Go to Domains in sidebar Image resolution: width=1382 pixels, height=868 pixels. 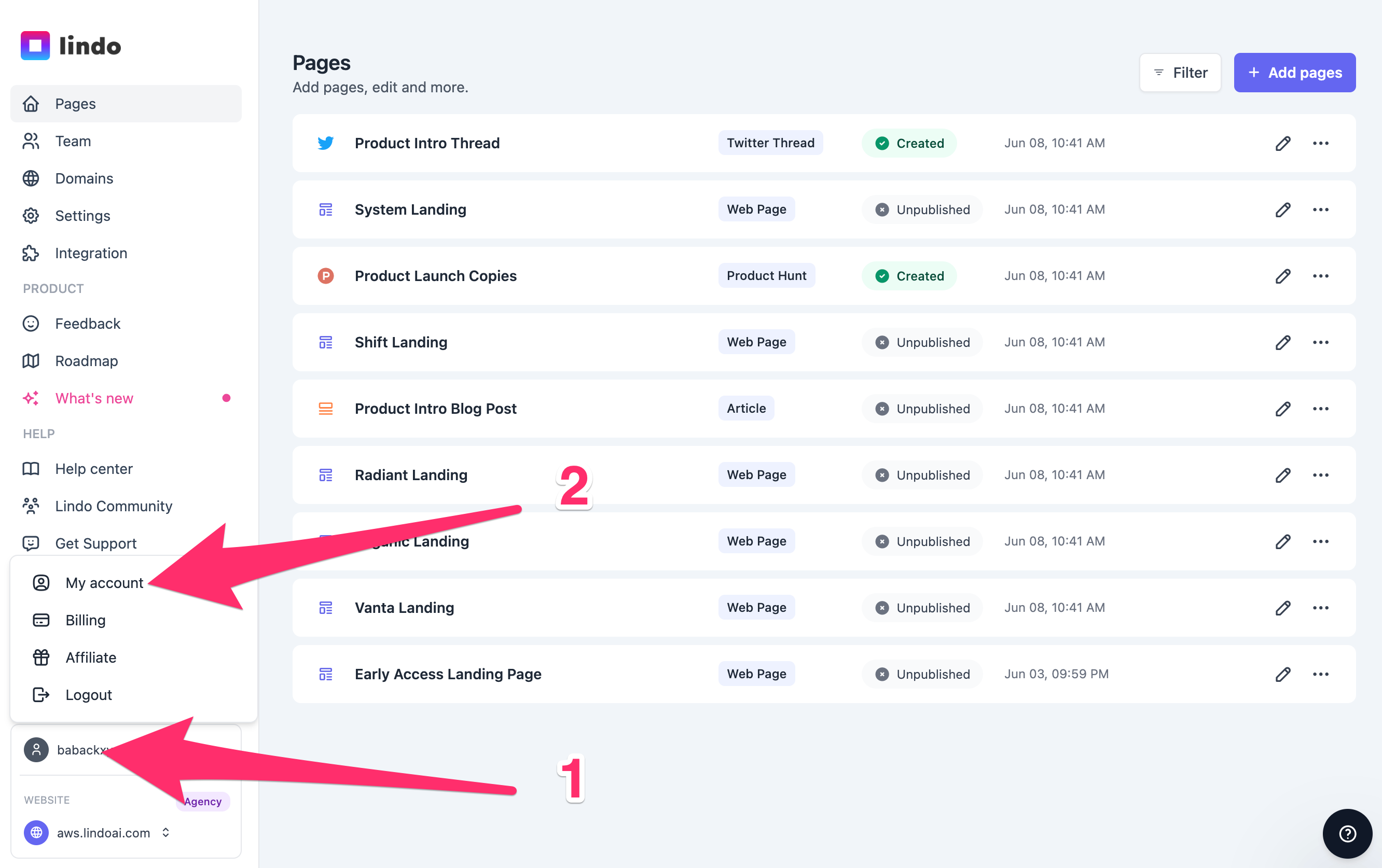click(126, 178)
